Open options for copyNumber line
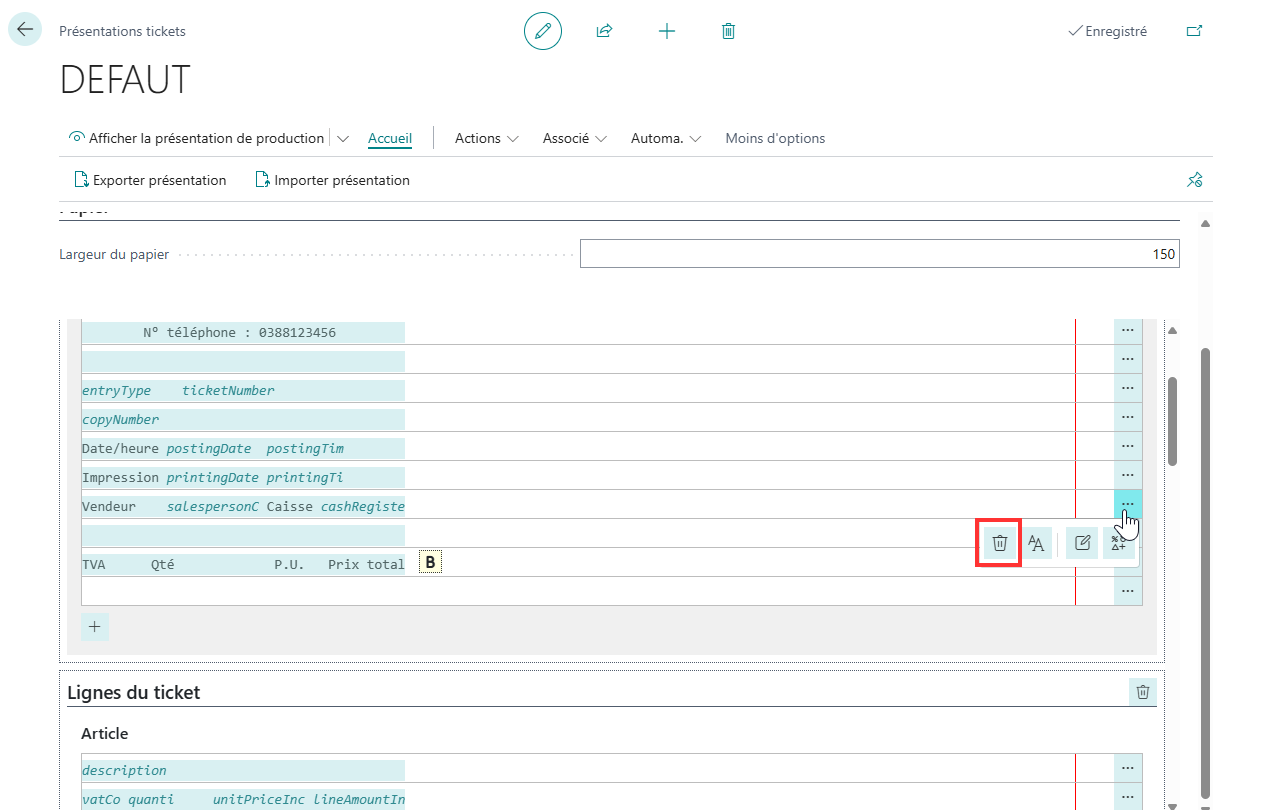Image resolution: width=1280 pixels, height=810 pixels. [x=1128, y=417]
